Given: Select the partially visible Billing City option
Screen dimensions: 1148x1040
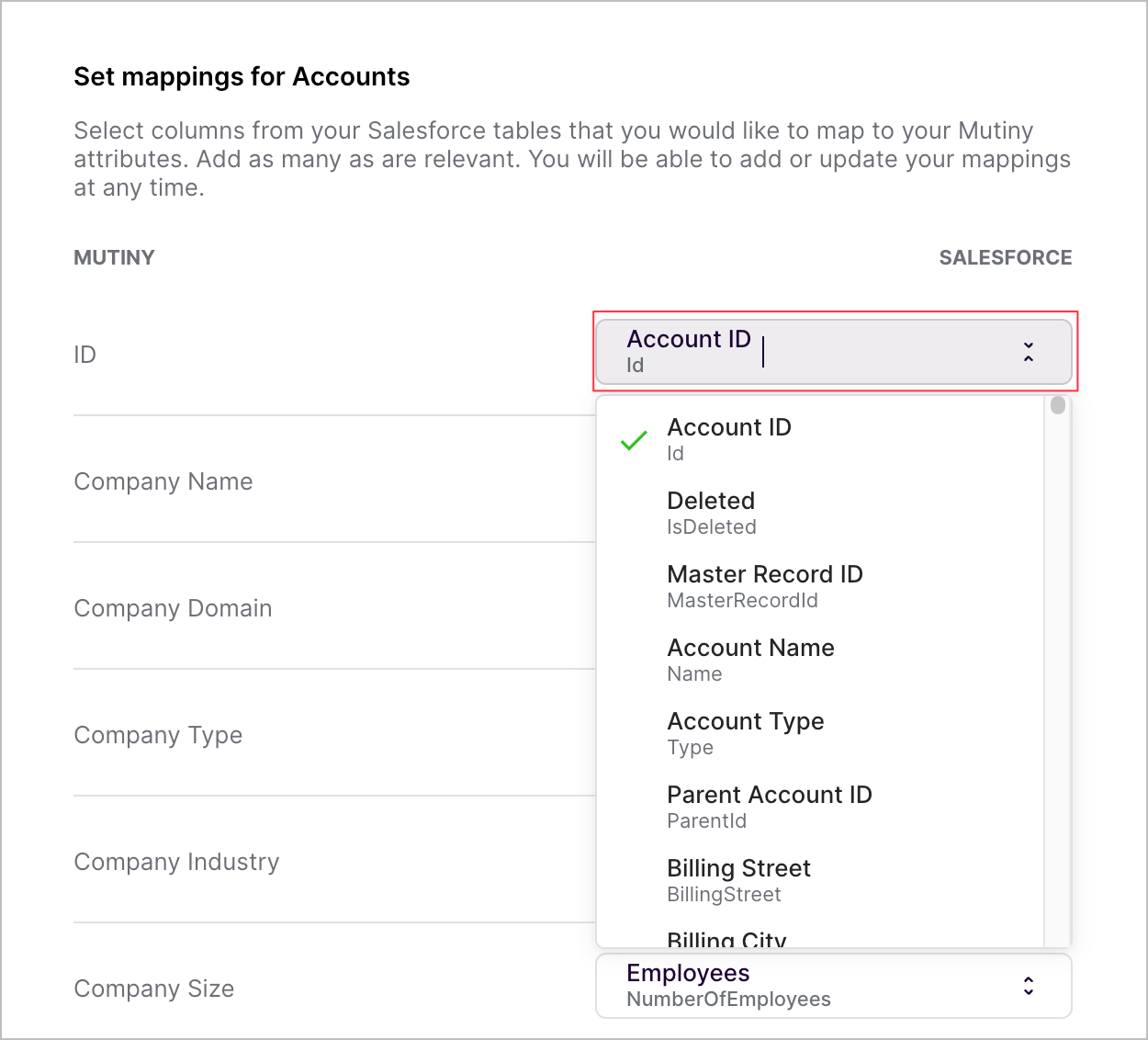Looking at the screenshot, I should pyautogui.click(x=726, y=940).
